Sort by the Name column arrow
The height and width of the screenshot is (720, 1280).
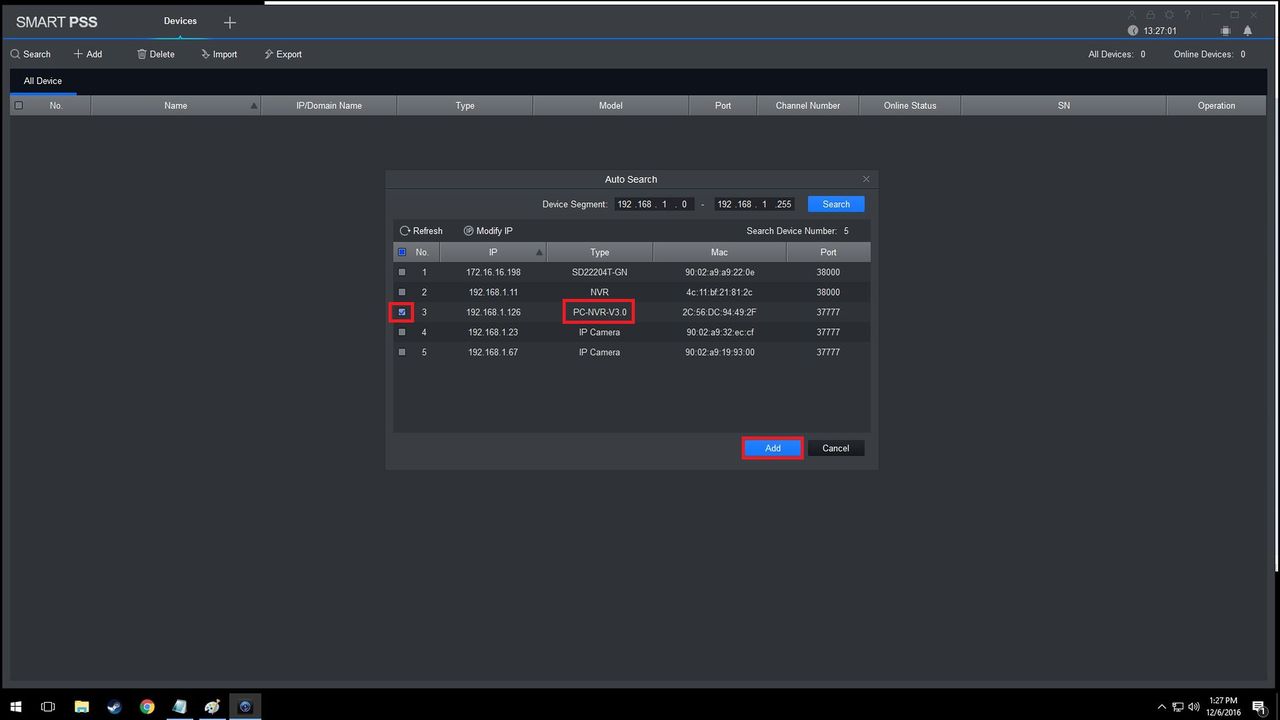click(253, 105)
